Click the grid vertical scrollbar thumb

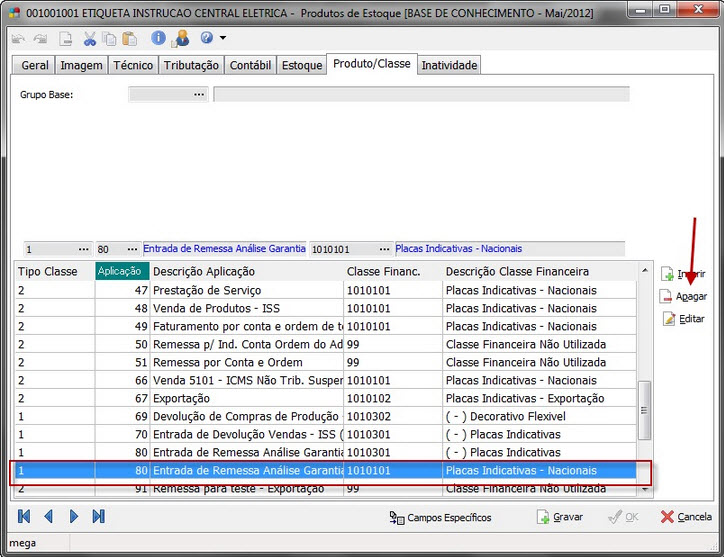coord(645,410)
